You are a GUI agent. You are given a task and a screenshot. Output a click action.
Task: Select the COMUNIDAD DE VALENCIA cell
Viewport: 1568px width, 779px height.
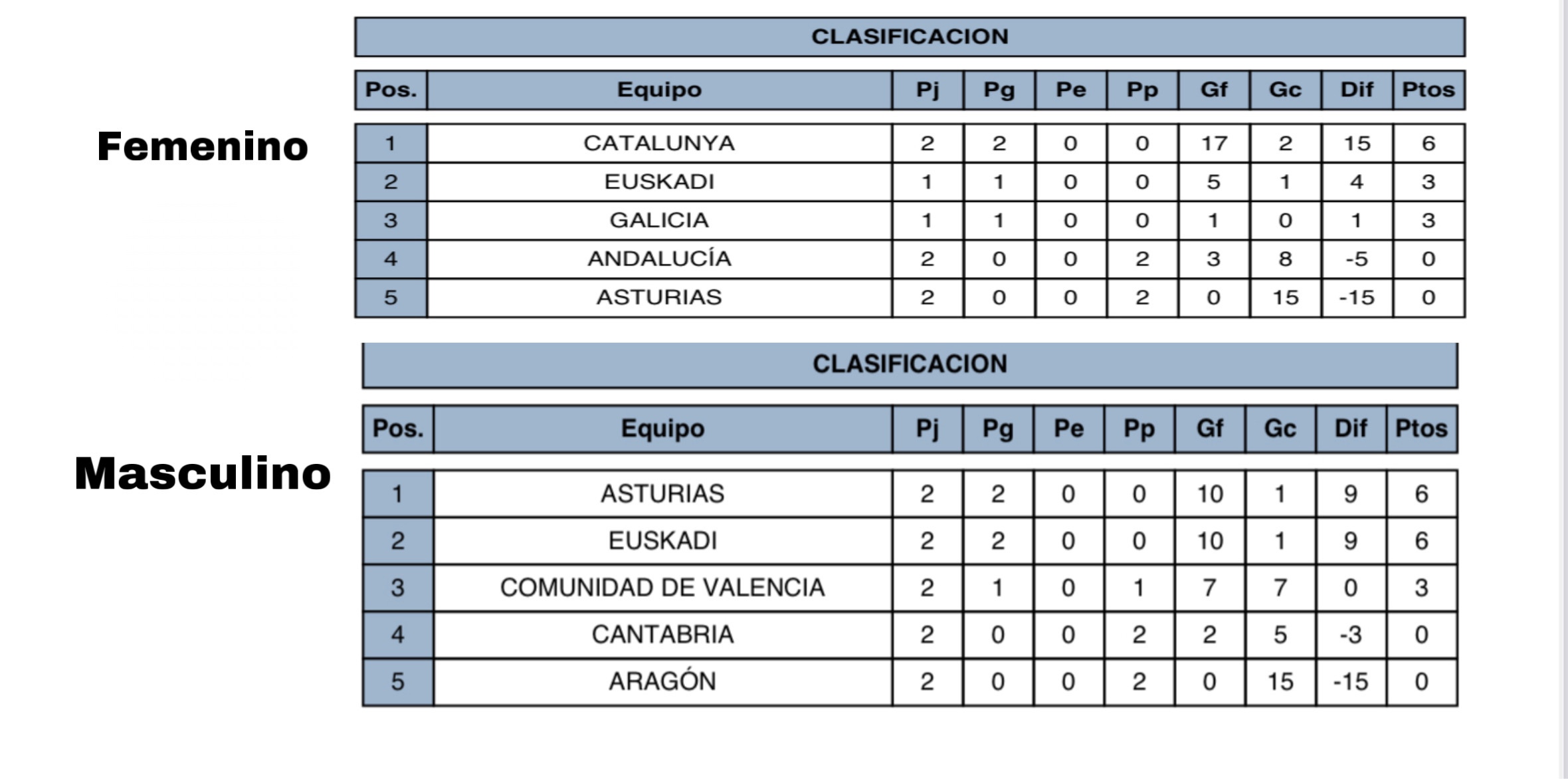pyautogui.click(x=662, y=588)
